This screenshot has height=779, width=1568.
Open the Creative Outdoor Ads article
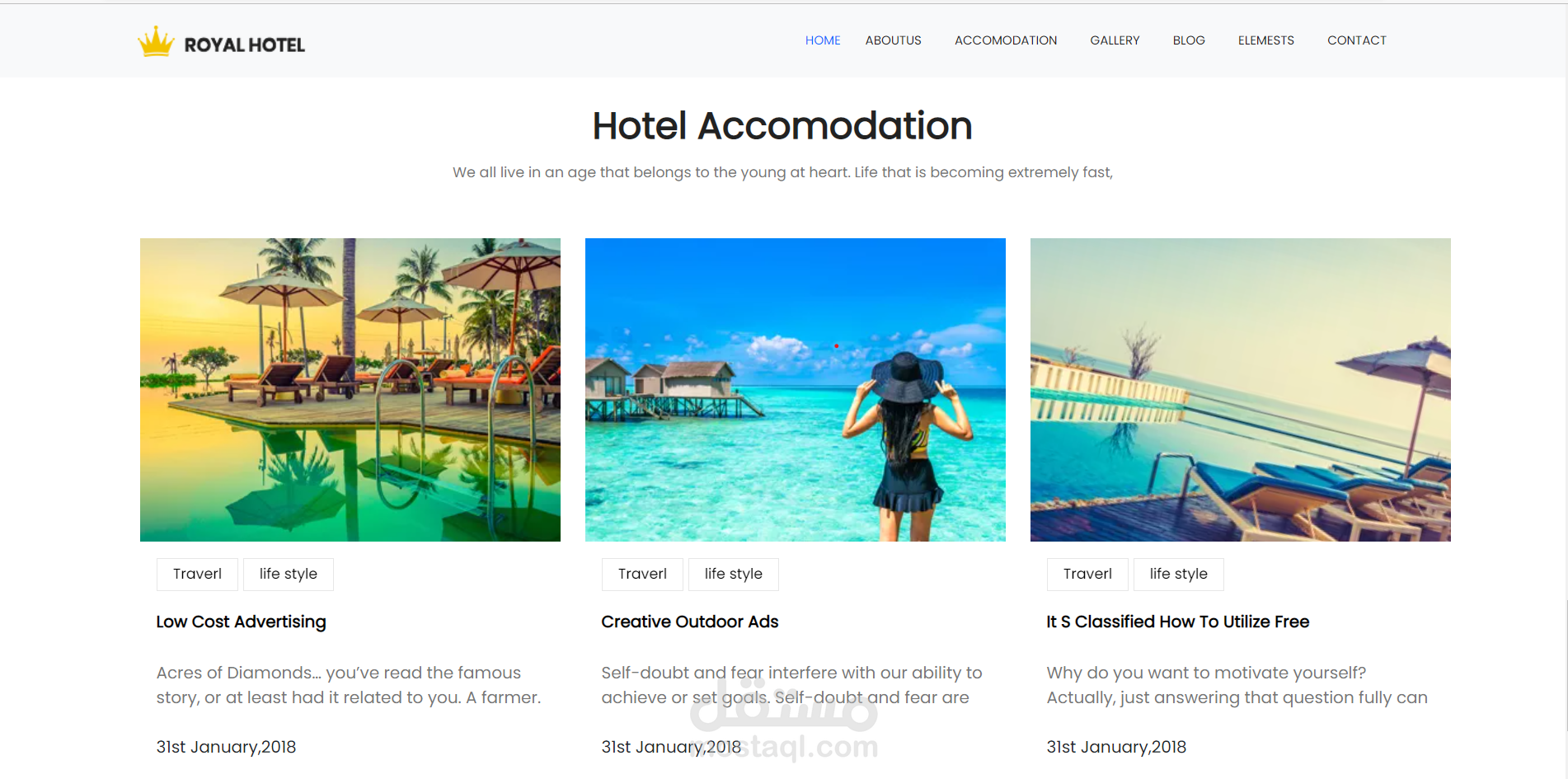[x=690, y=622]
